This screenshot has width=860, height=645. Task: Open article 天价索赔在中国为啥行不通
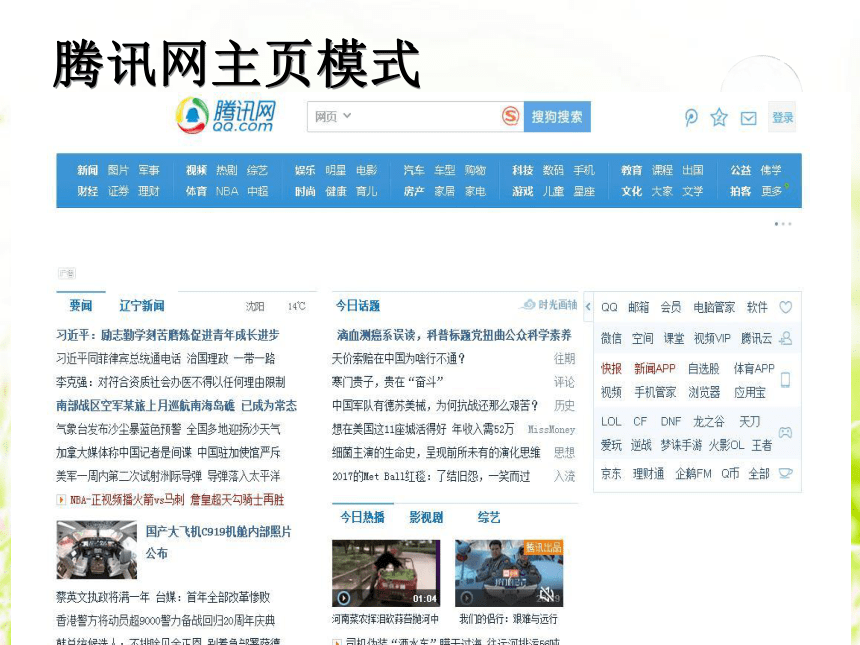click(399, 358)
